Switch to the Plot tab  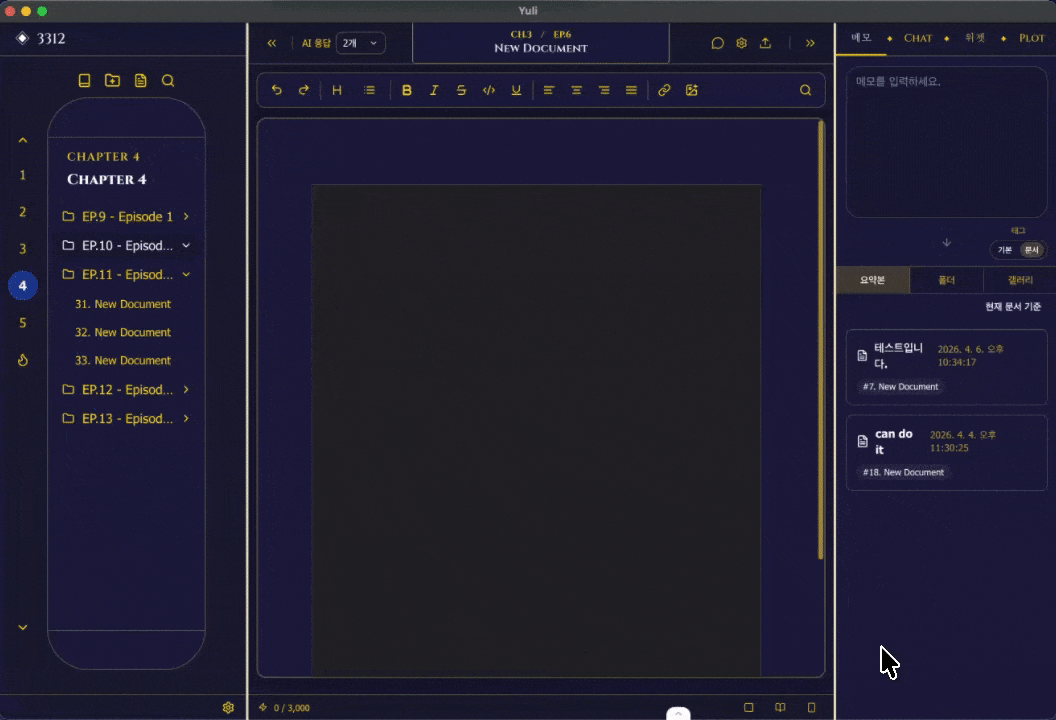[x=1031, y=38]
